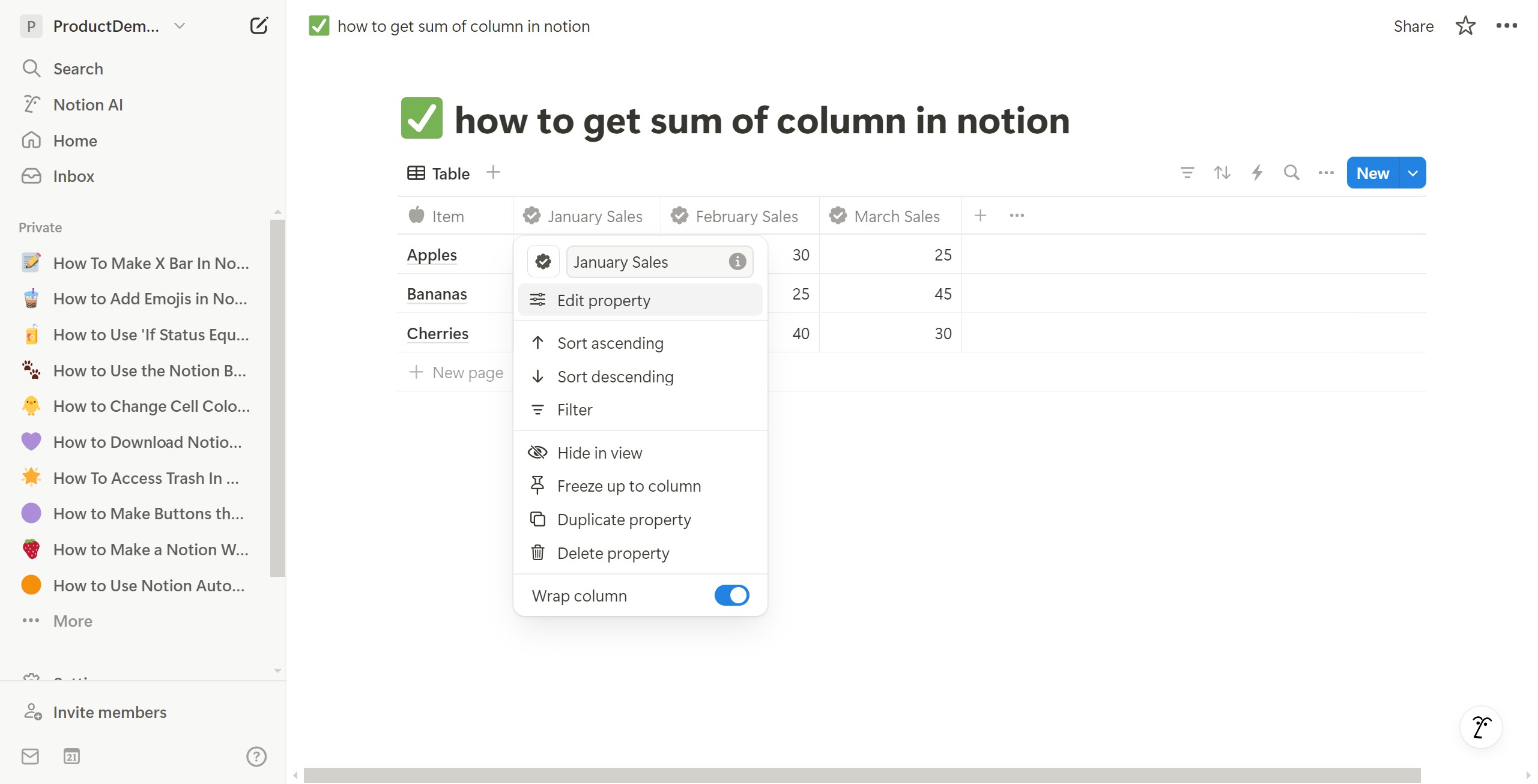This screenshot has width=1538, height=784.
Task: Choose Sort descending
Action: click(640, 376)
